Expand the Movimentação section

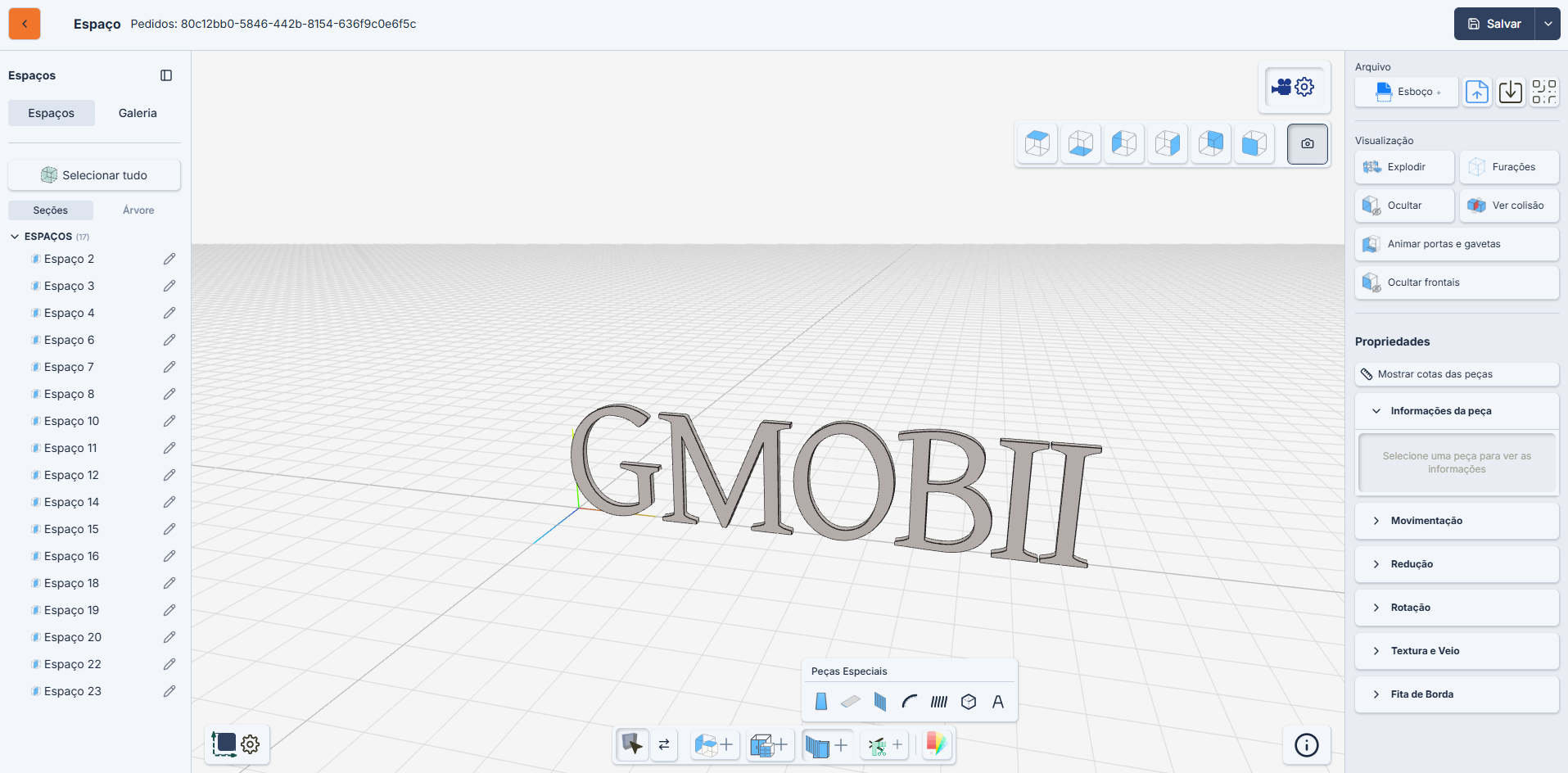click(x=1457, y=521)
